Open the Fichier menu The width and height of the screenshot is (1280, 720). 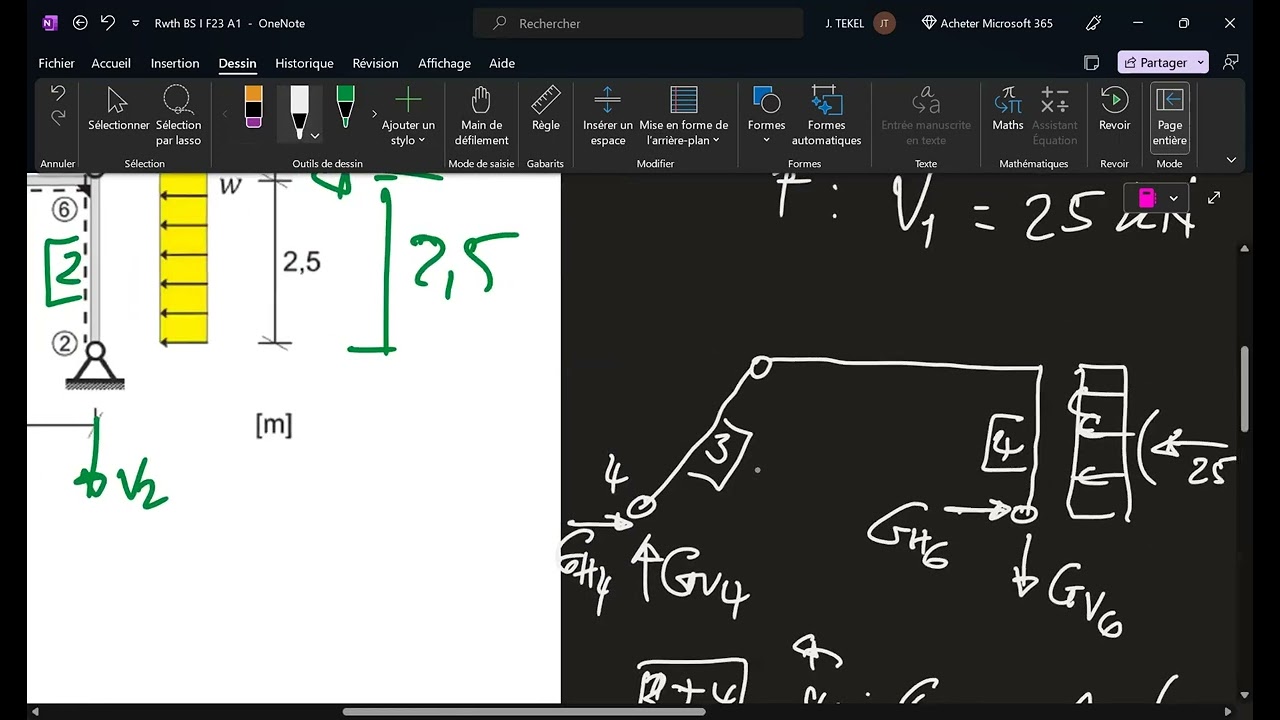point(57,63)
